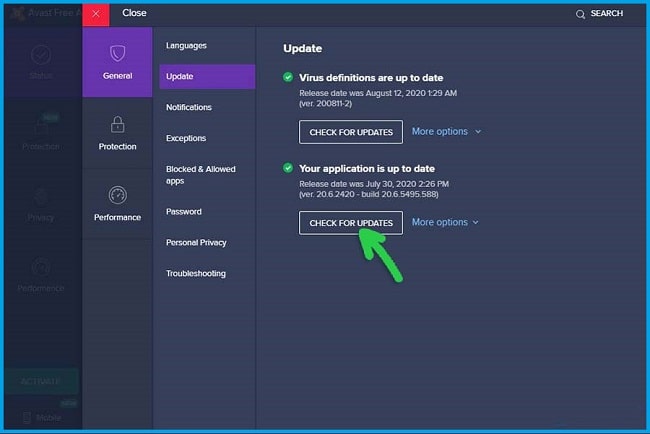Select the Update settings item
The width and height of the screenshot is (650, 434).
tap(207, 76)
